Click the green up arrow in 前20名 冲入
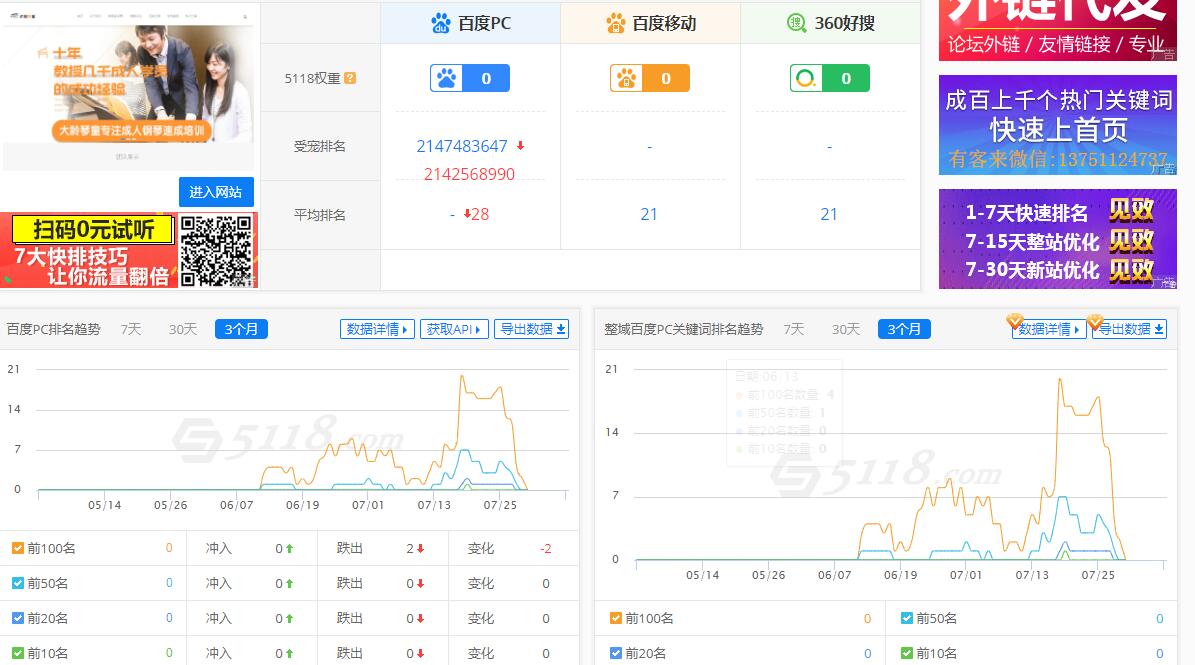Screen dimensions: 1195x665 tap(290, 619)
